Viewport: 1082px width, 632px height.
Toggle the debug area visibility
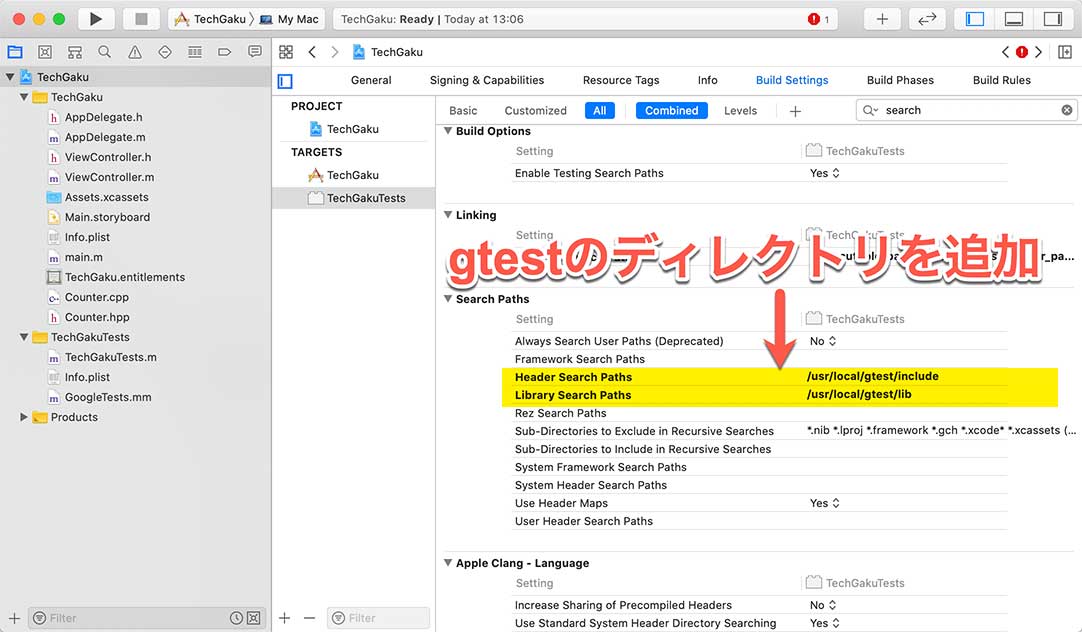pyautogui.click(x=1014, y=19)
